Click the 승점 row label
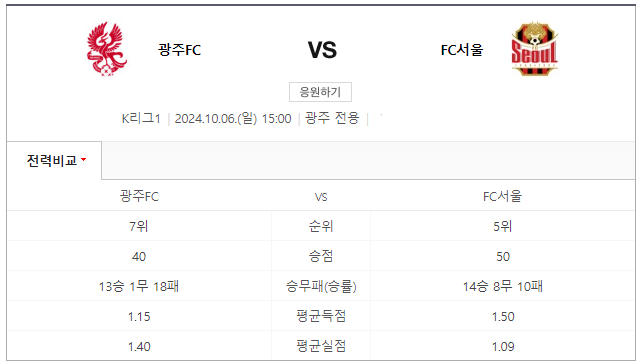Image resolution: width=644 pixels, height=364 pixels. 321,256
